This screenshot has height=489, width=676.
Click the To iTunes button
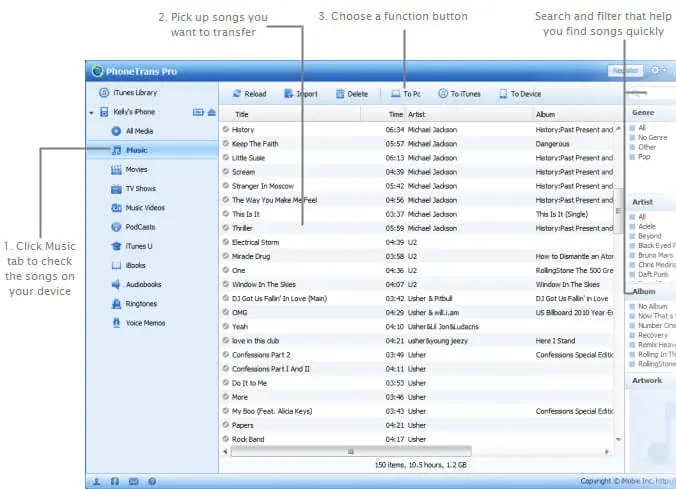click(459, 94)
